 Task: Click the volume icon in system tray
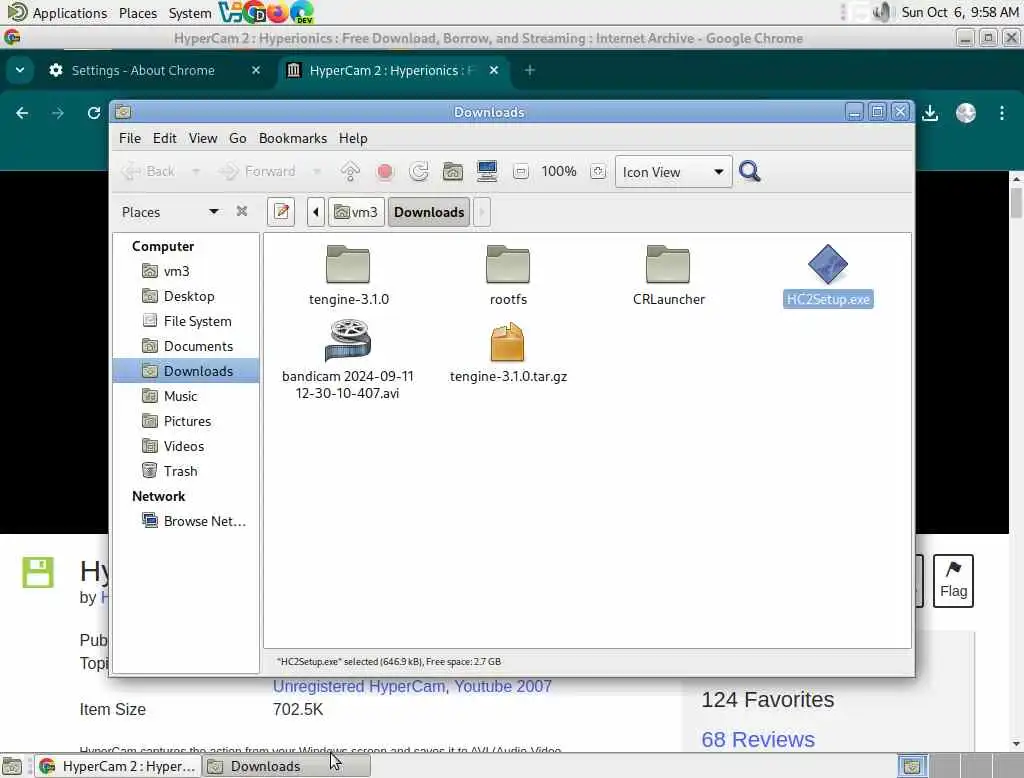881,12
